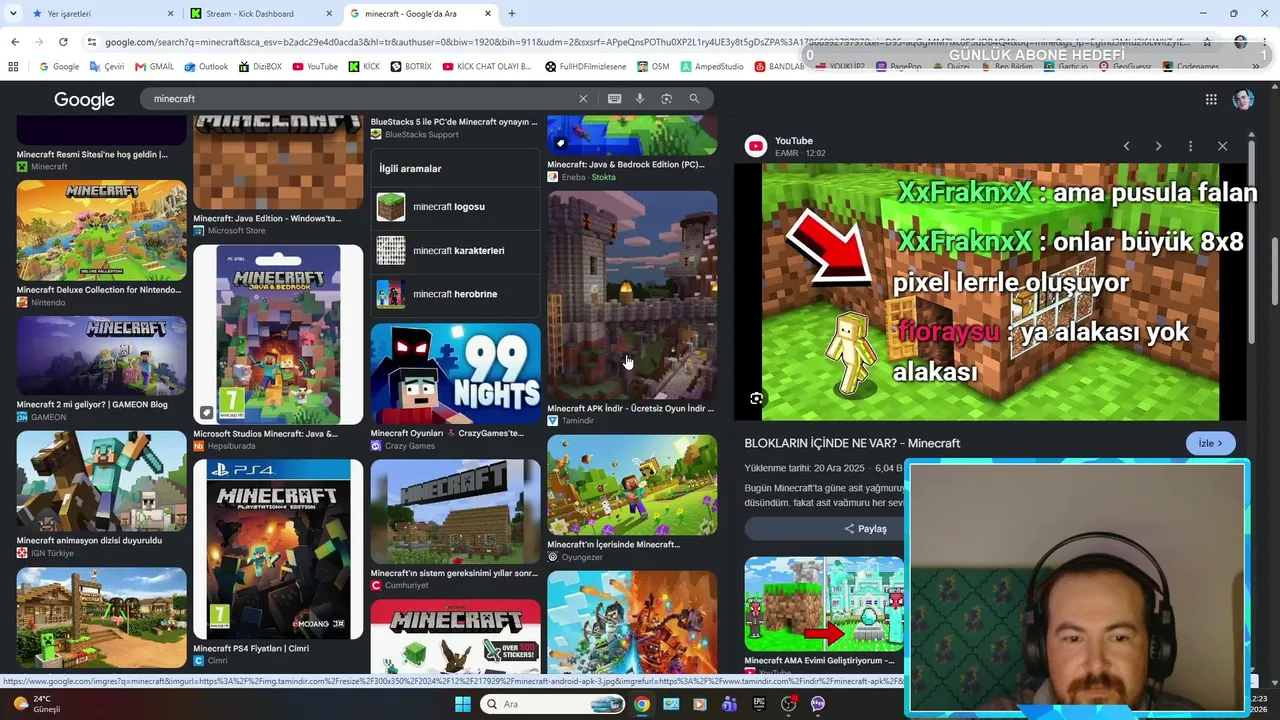The height and width of the screenshot is (720, 1280).
Task: View site information for google.com
Action: point(92,42)
